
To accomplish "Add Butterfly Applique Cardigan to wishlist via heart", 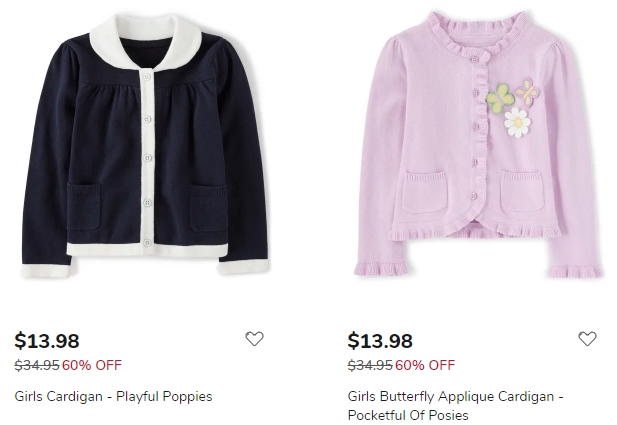I will (x=587, y=338).
